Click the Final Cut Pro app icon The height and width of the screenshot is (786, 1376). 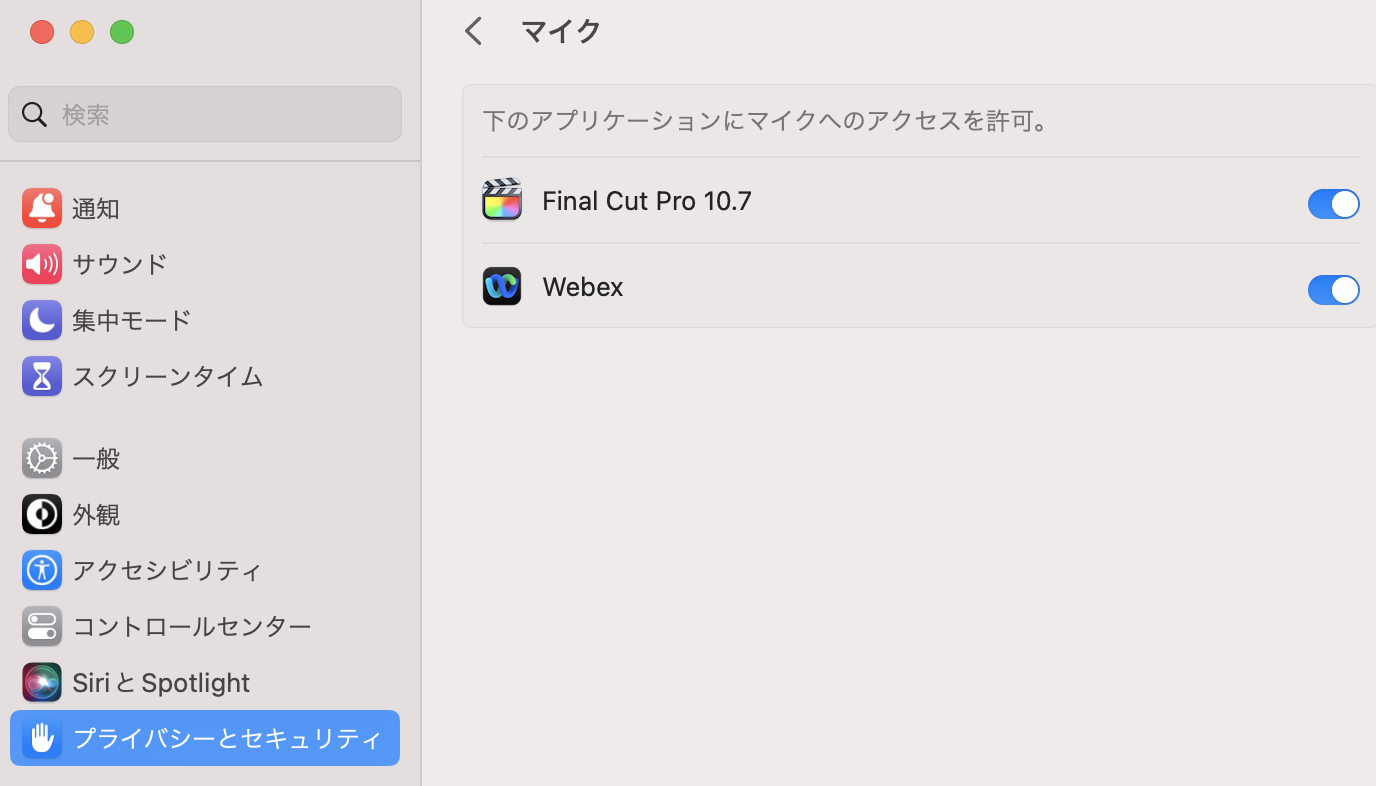click(x=502, y=200)
